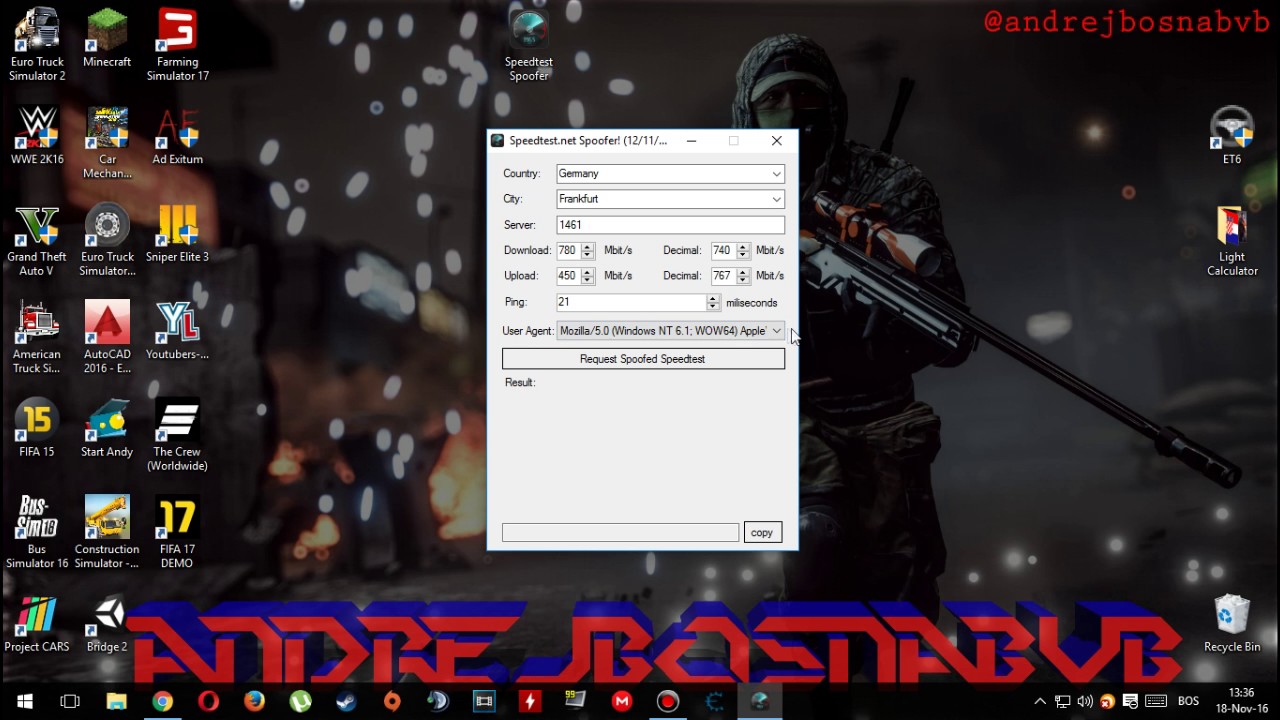Open the Windows Start menu
This screenshot has height=720, width=1280.
[x=24, y=701]
